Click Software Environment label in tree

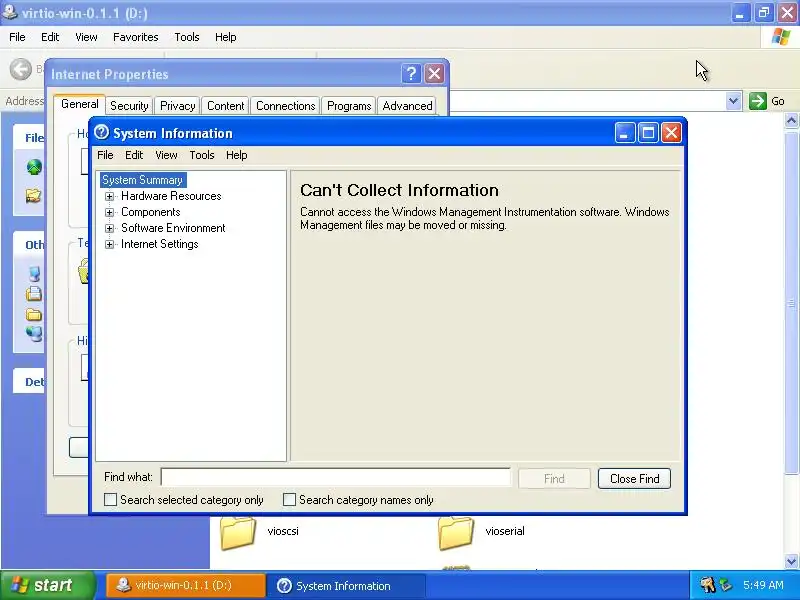[x=173, y=228]
